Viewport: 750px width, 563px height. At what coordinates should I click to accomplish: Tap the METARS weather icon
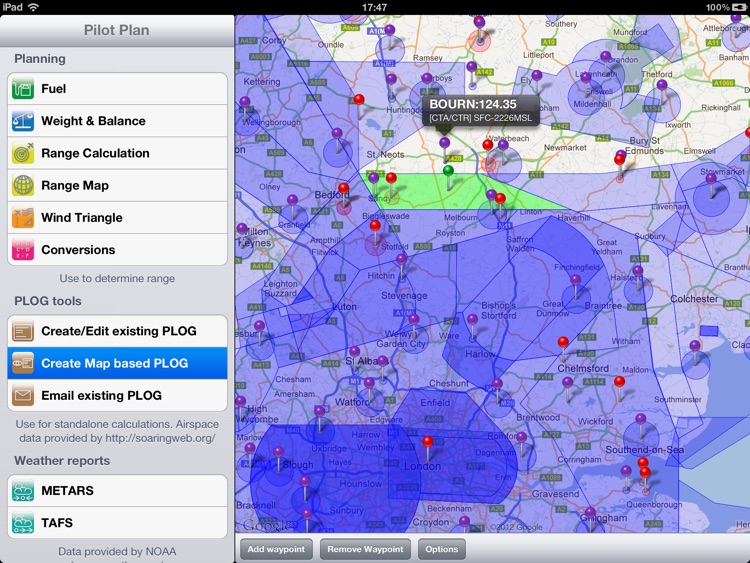[23, 490]
